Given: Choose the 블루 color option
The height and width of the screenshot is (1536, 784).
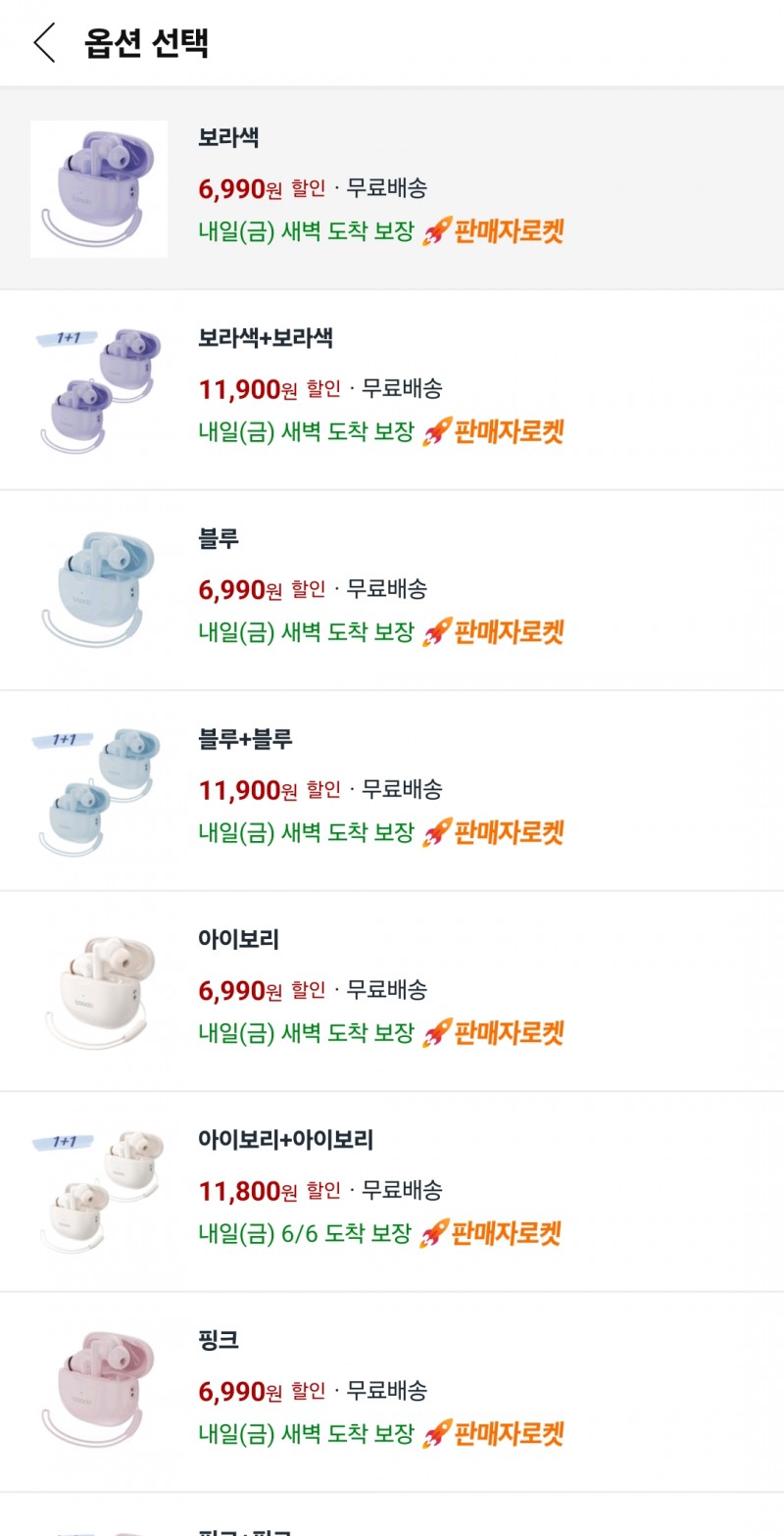Looking at the screenshot, I should click(219, 538).
